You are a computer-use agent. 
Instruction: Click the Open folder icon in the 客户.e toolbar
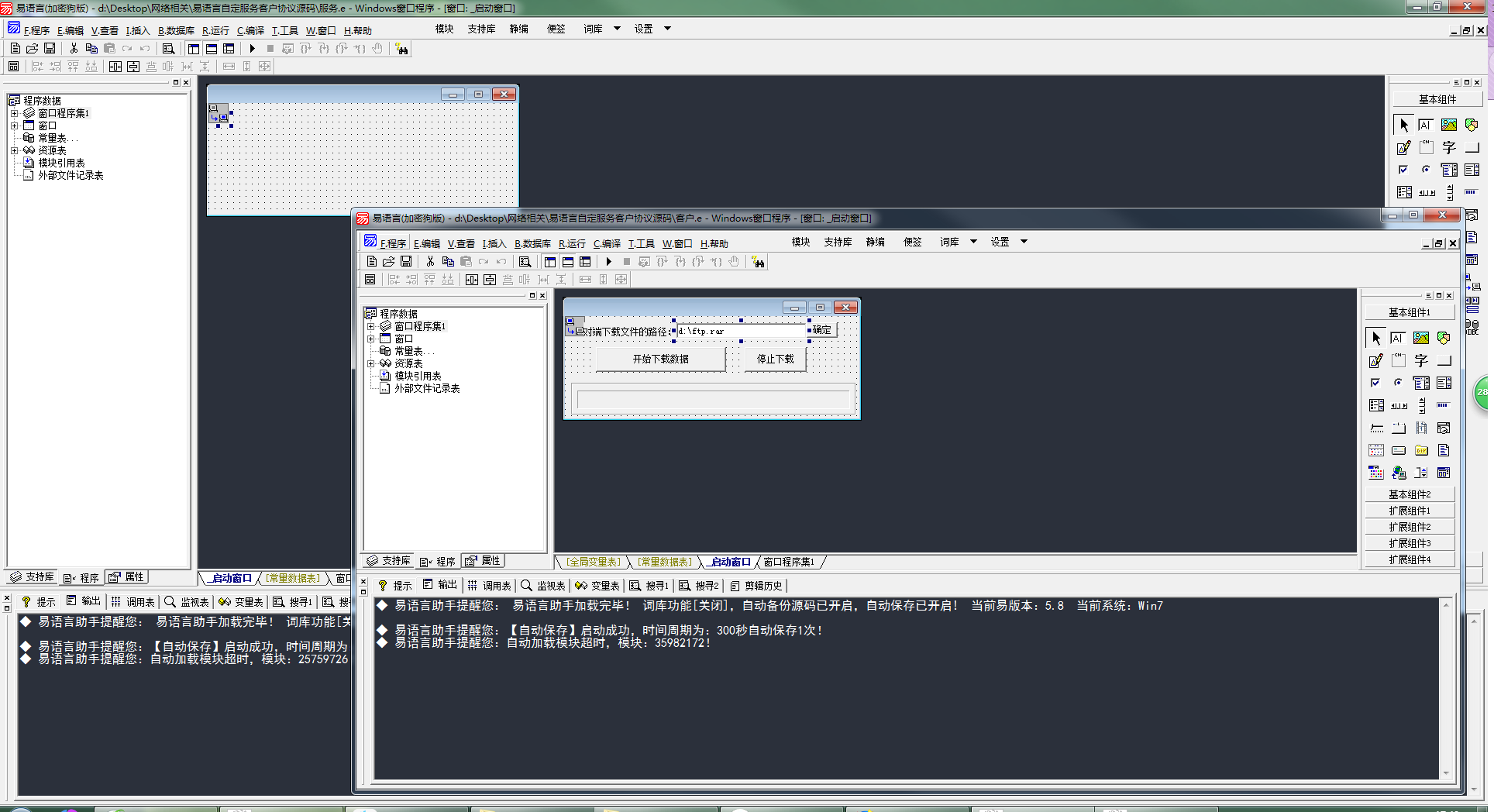pos(388,262)
